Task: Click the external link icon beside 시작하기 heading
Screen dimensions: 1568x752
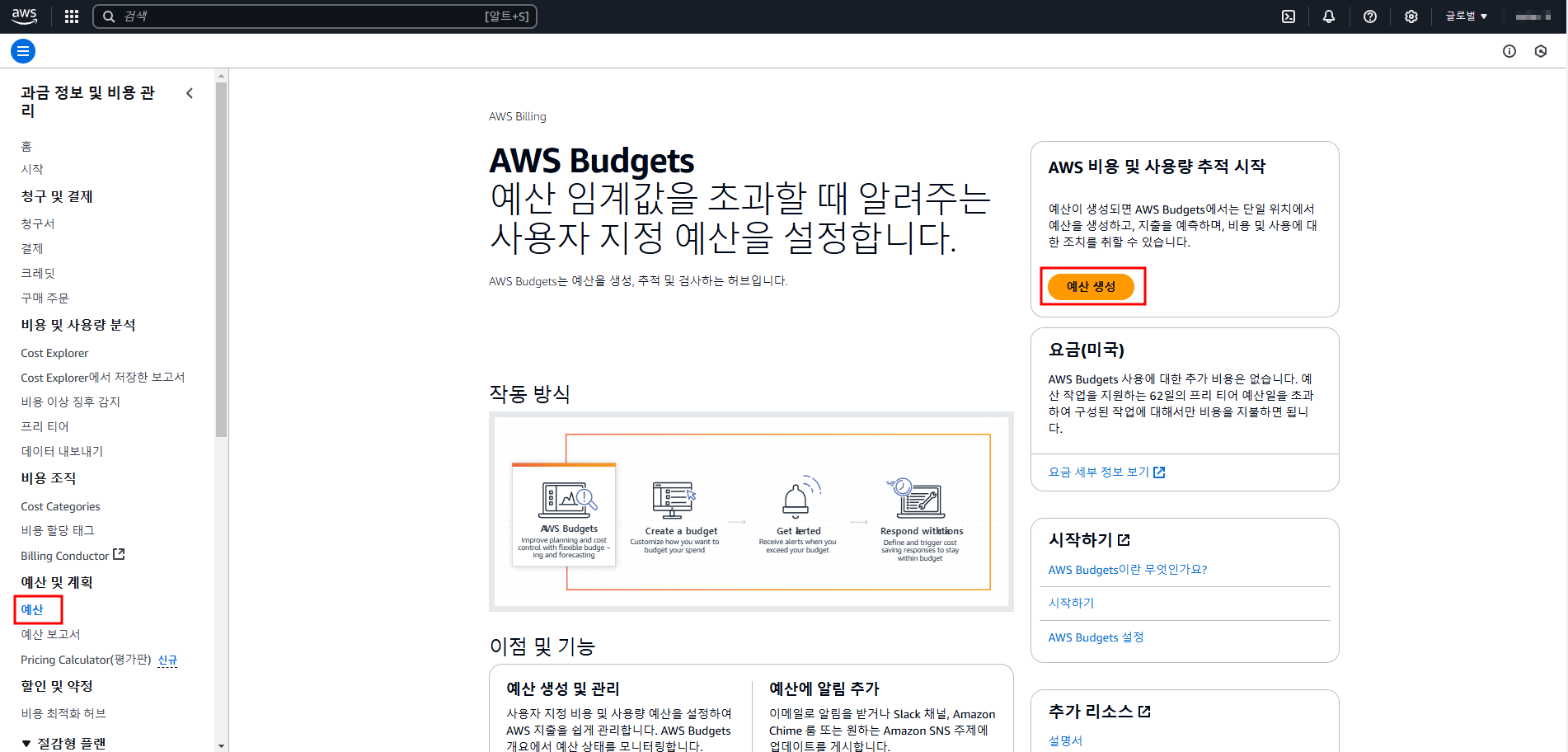Action: pyautogui.click(x=1124, y=540)
